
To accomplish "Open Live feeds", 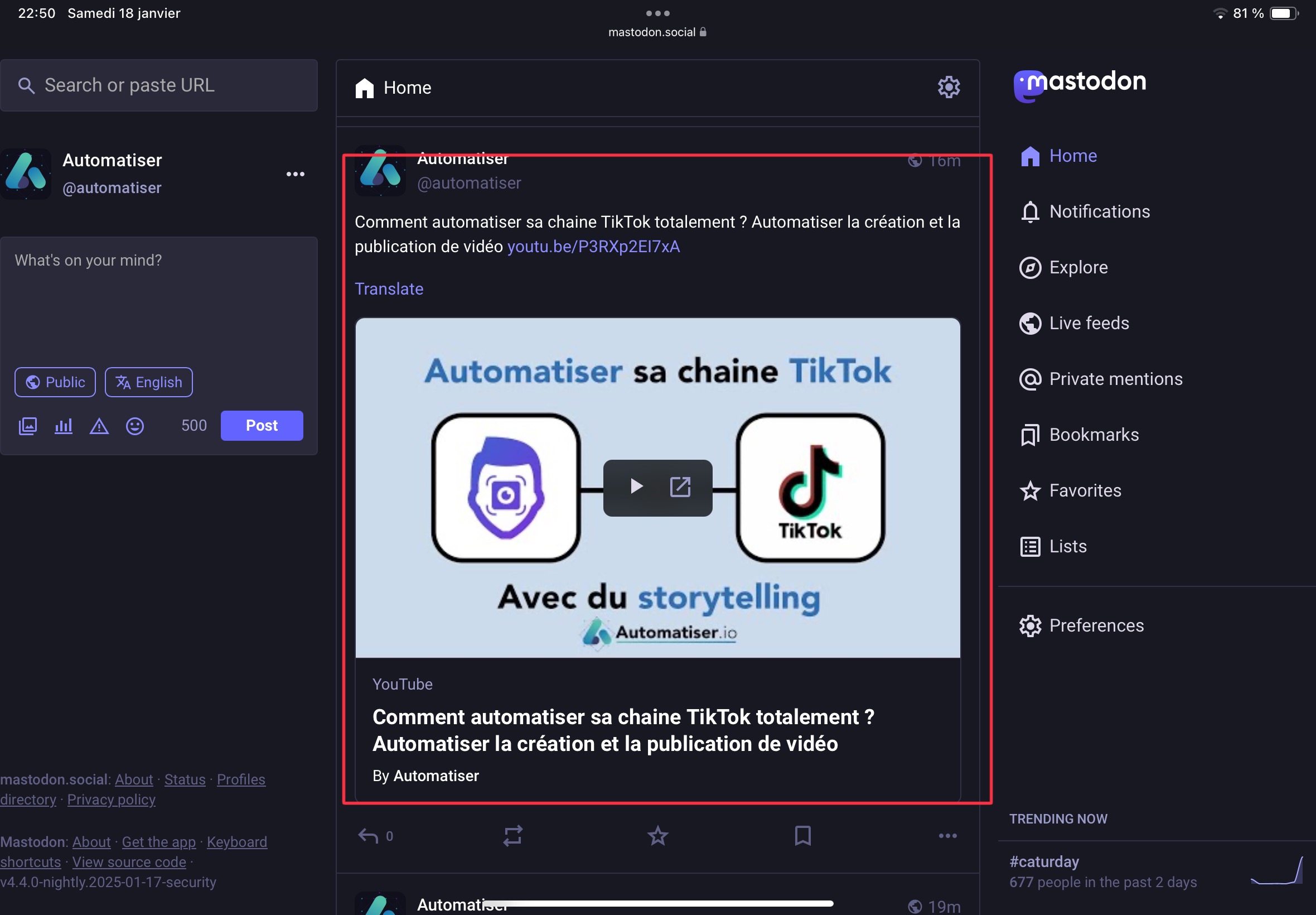I will pyautogui.click(x=1074, y=324).
